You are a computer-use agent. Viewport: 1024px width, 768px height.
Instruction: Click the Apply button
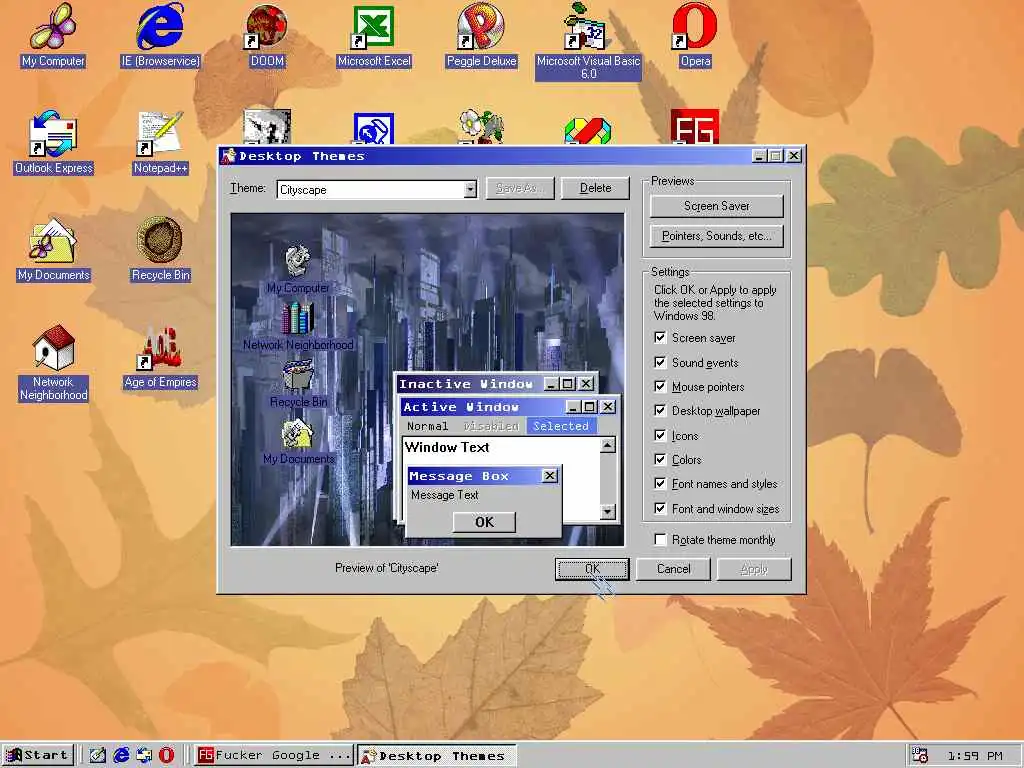coord(754,569)
